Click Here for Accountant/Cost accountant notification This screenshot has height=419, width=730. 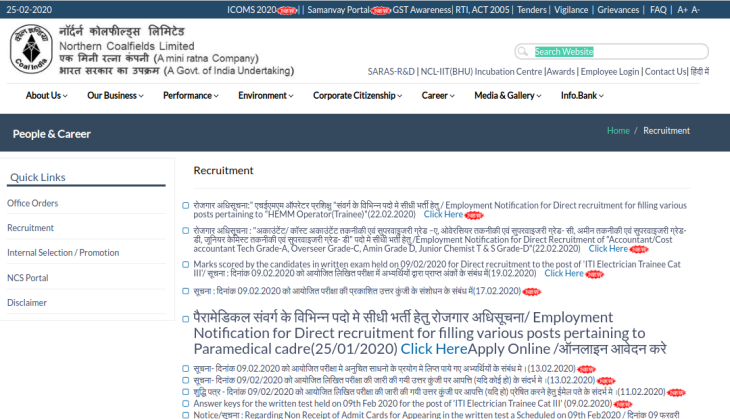coord(608,249)
